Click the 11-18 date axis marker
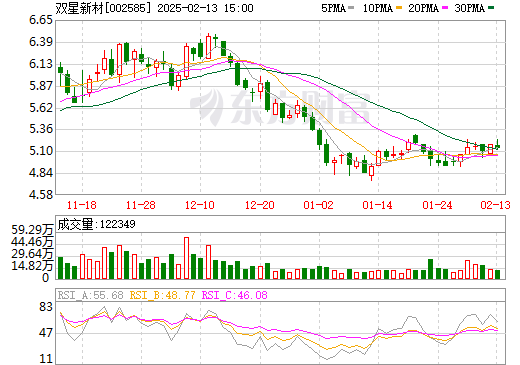Viewport: 520px width, 365px height. click(x=82, y=205)
